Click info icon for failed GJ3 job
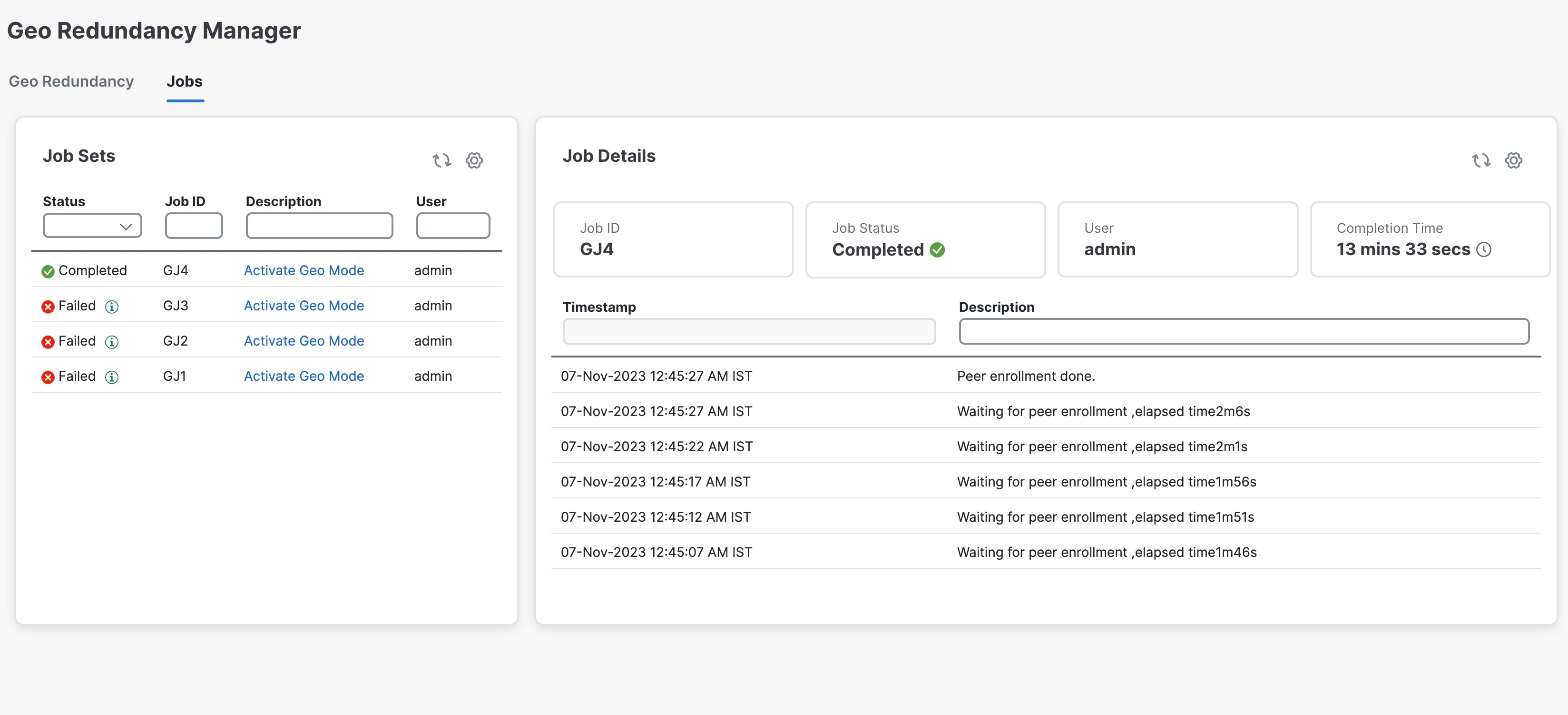The image size is (1568, 715). pos(111,307)
